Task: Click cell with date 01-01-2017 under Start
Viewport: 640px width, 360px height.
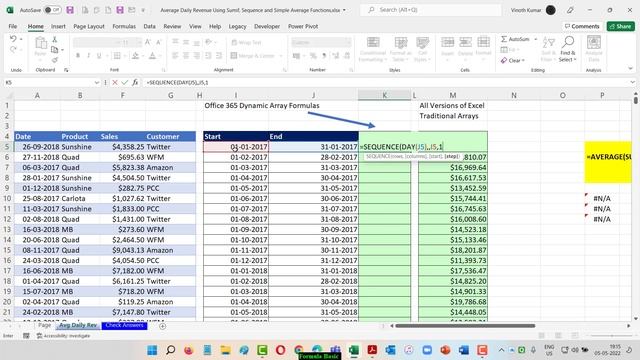Action: point(236,147)
